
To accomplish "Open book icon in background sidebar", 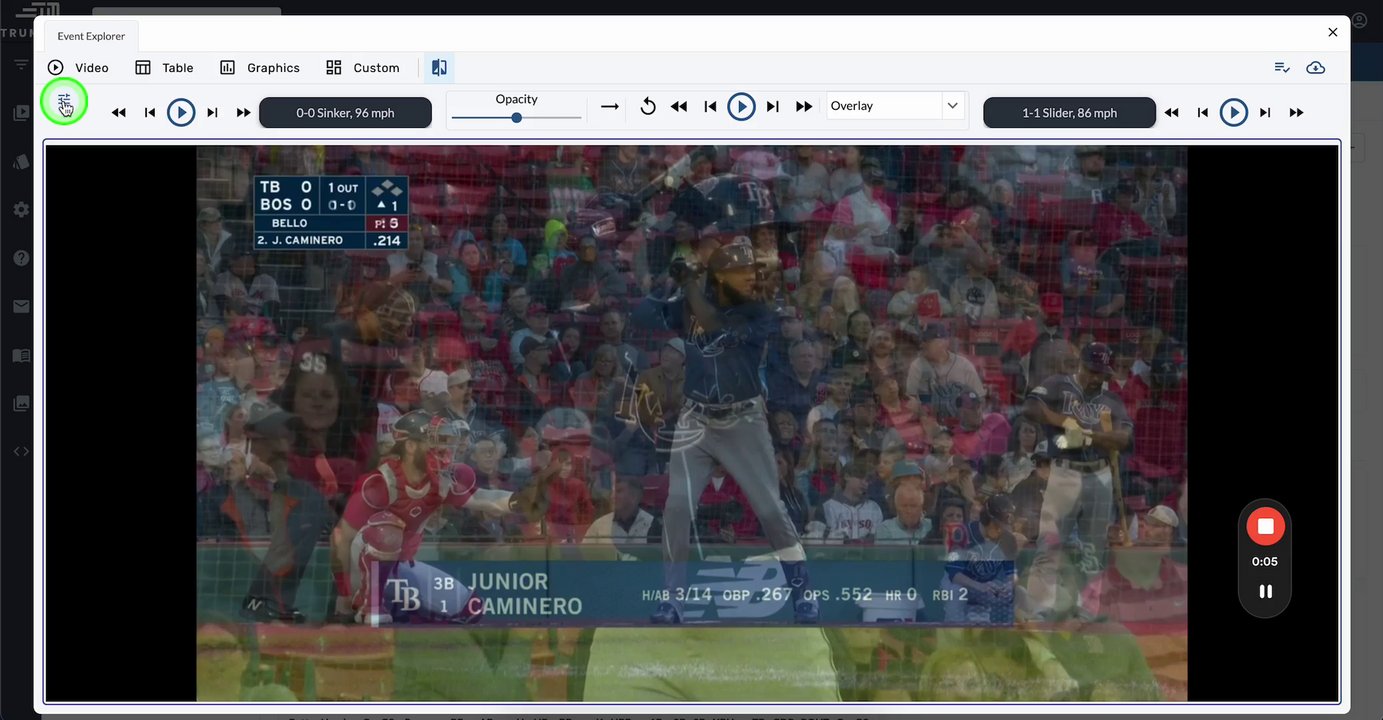I will (x=21, y=355).
